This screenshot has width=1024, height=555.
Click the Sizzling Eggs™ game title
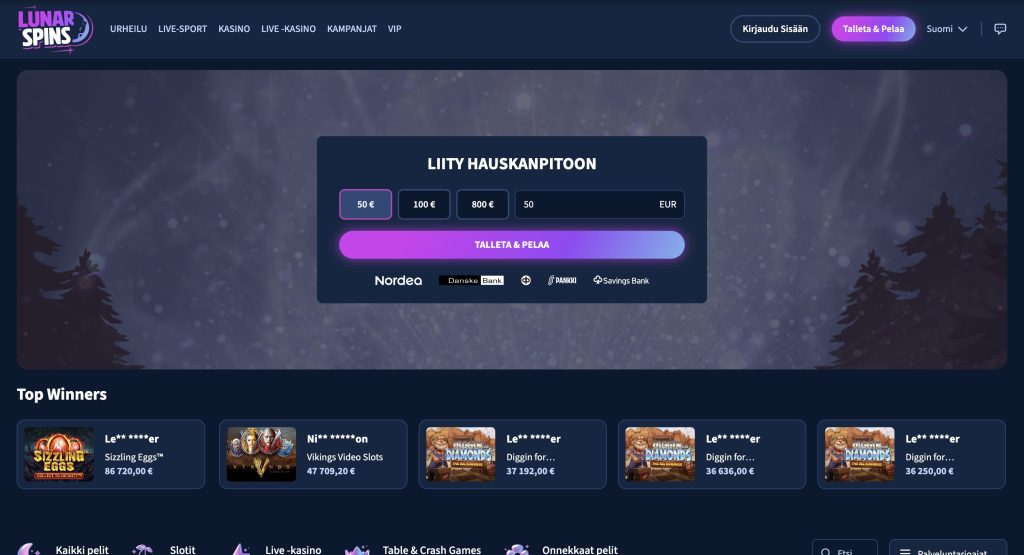[x=134, y=457]
